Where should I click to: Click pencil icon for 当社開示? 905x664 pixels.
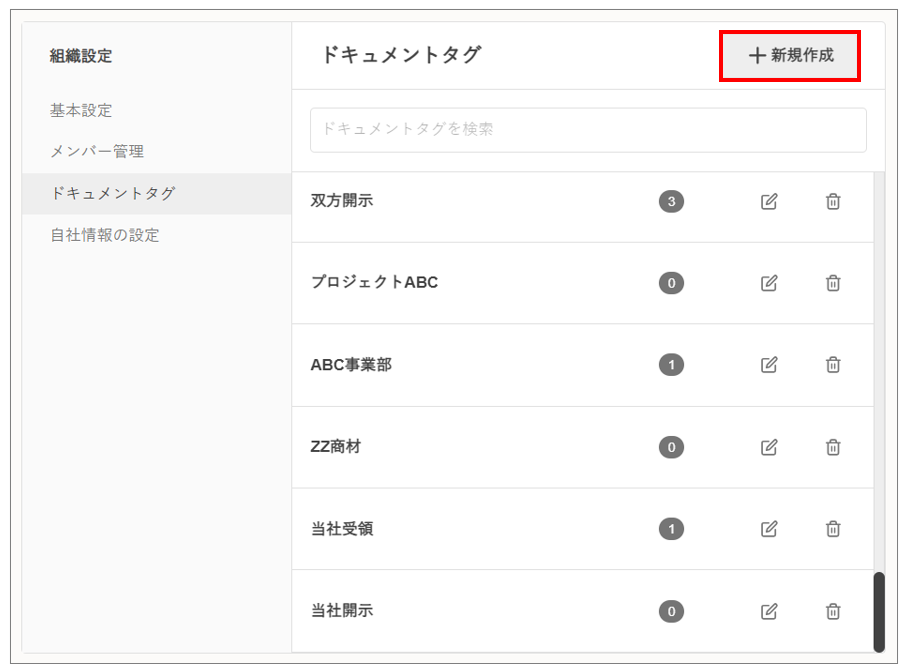click(x=769, y=611)
